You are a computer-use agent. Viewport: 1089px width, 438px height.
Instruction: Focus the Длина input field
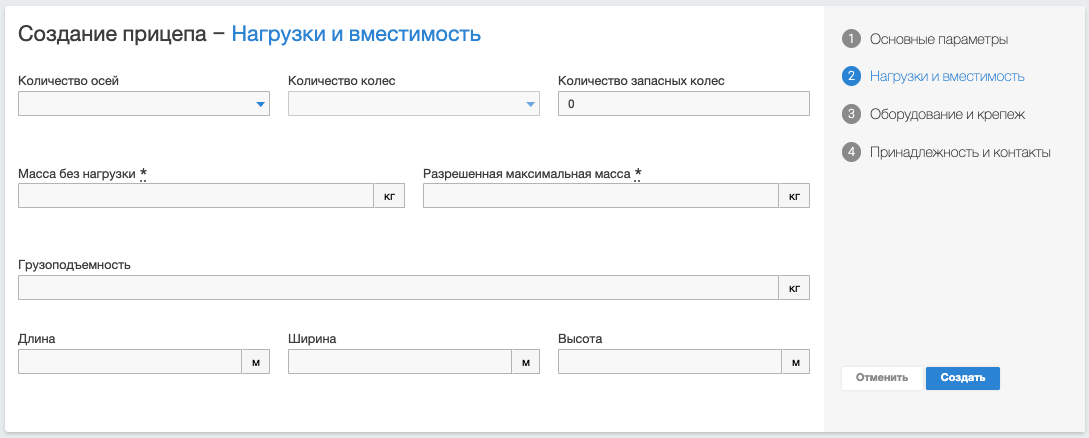click(x=130, y=362)
